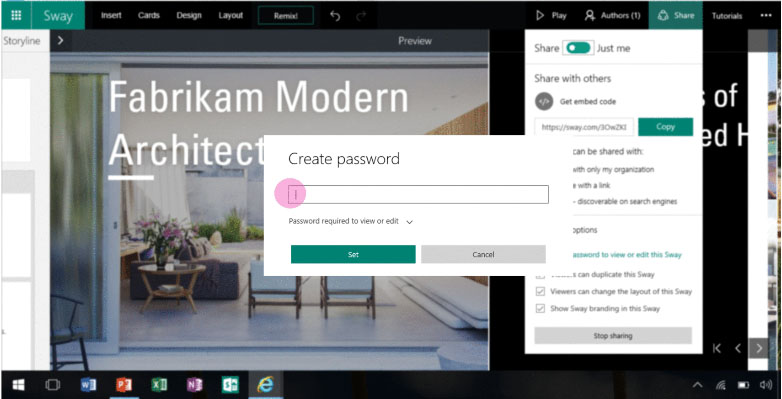The image size is (782, 399).
Task: Click the Get embed code icon
Action: [544, 101]
